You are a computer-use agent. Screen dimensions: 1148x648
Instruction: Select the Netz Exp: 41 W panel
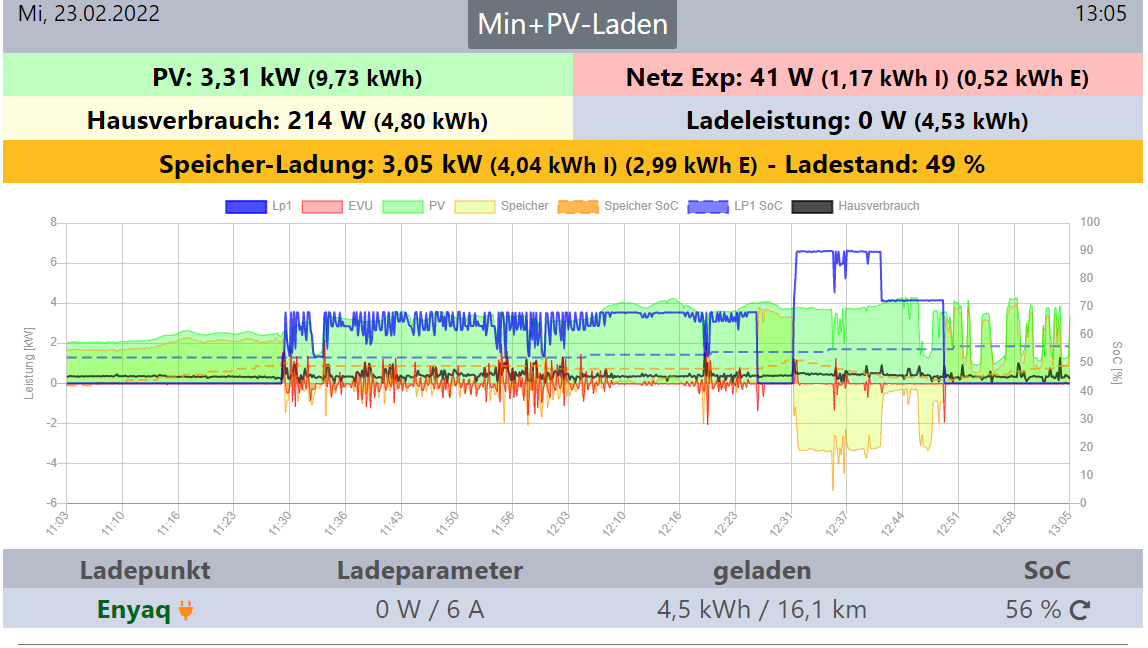(858, 75)
